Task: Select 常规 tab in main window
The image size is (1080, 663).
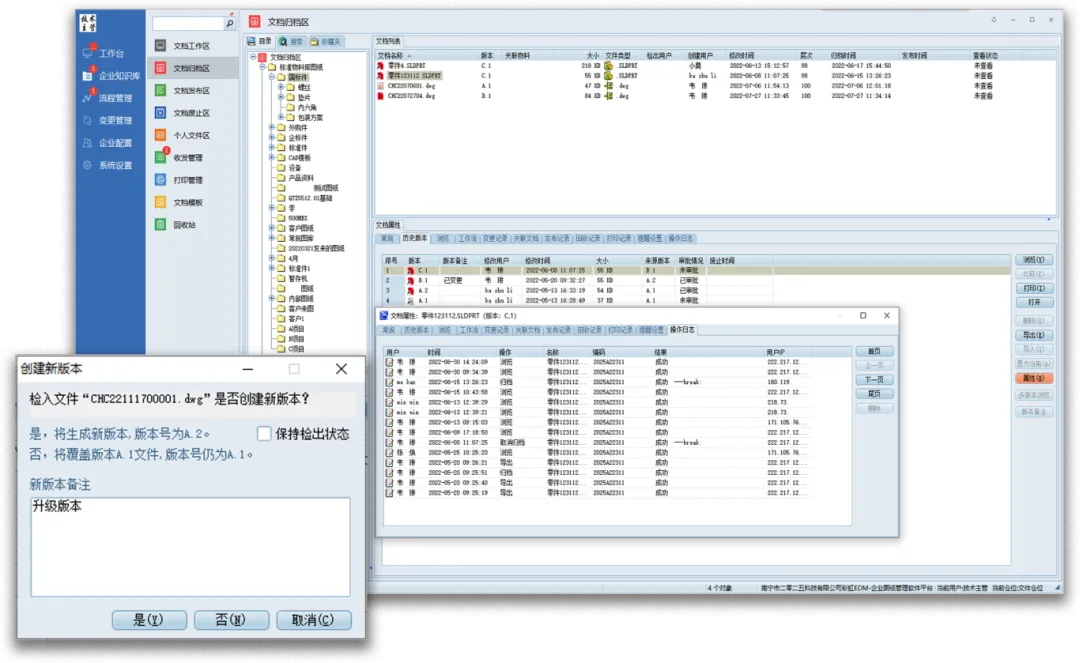Action: 387,238
